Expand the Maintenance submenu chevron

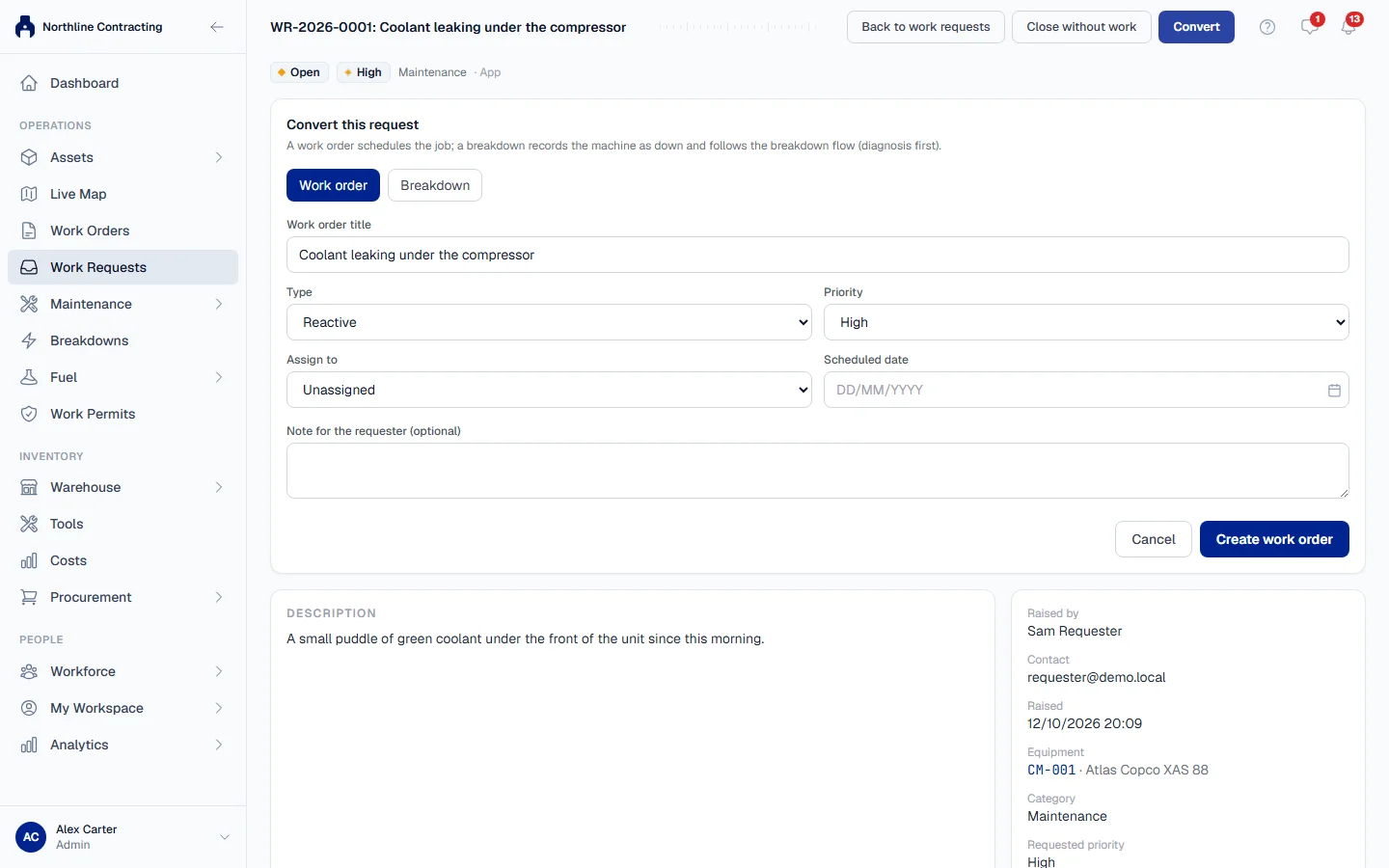coord(219,304)
